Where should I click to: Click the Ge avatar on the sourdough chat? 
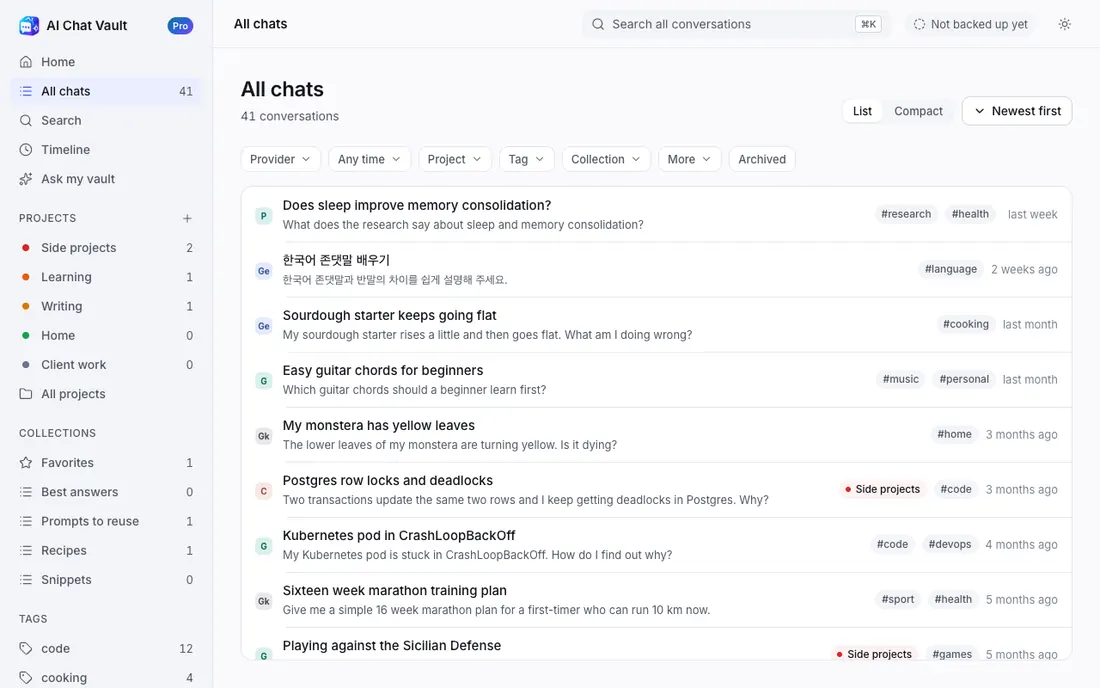coord(264,326)
